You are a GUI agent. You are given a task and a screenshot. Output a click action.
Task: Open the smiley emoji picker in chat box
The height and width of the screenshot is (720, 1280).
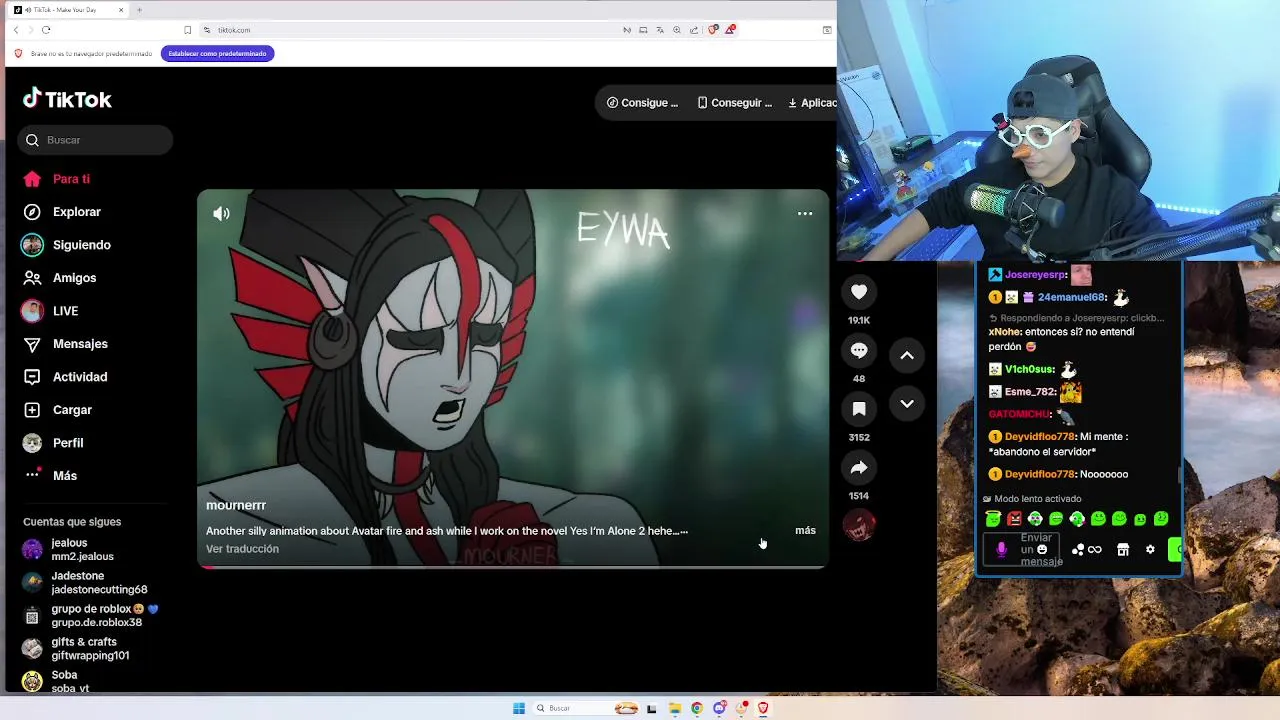coord(1042,550)
